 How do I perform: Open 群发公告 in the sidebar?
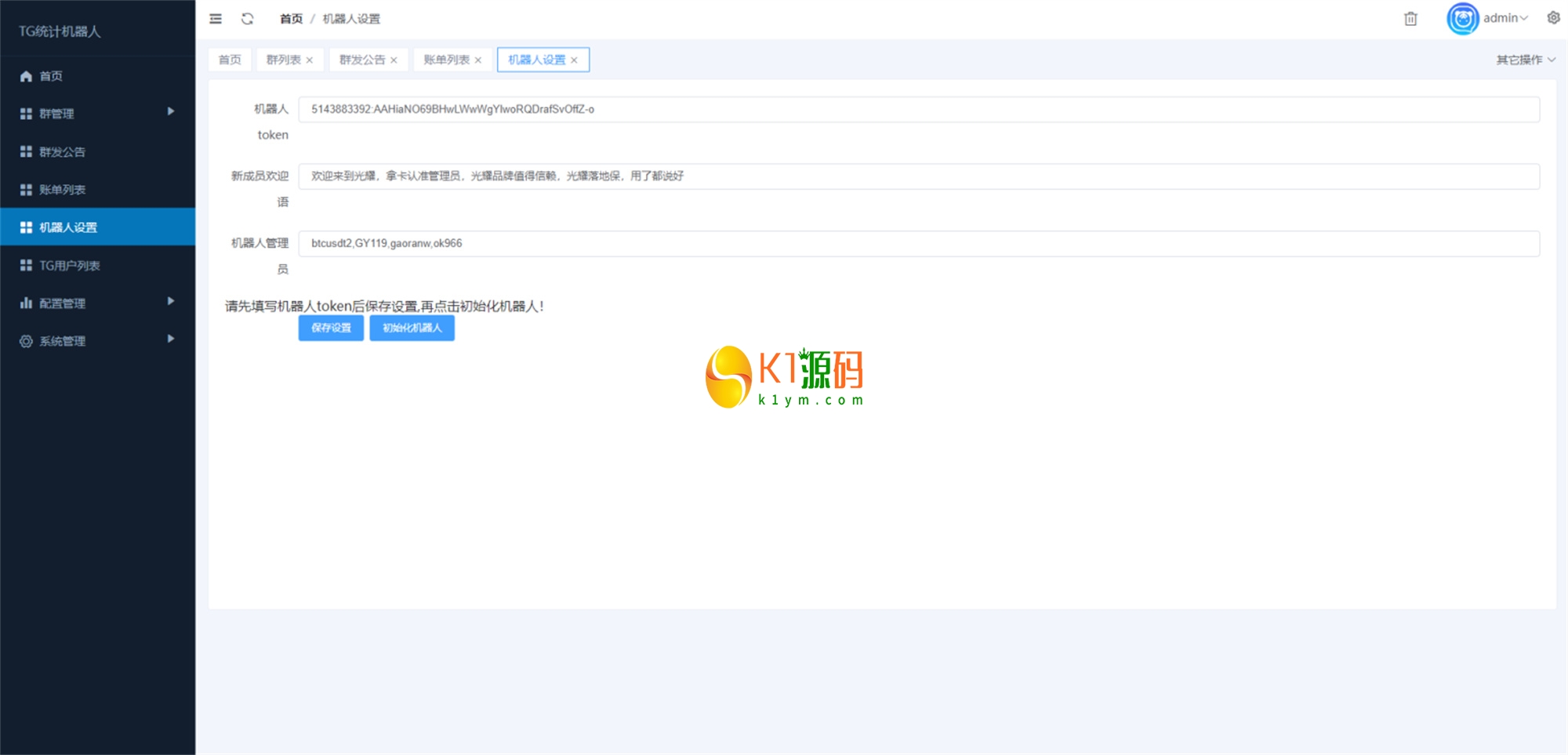click(x=97, y=151)
